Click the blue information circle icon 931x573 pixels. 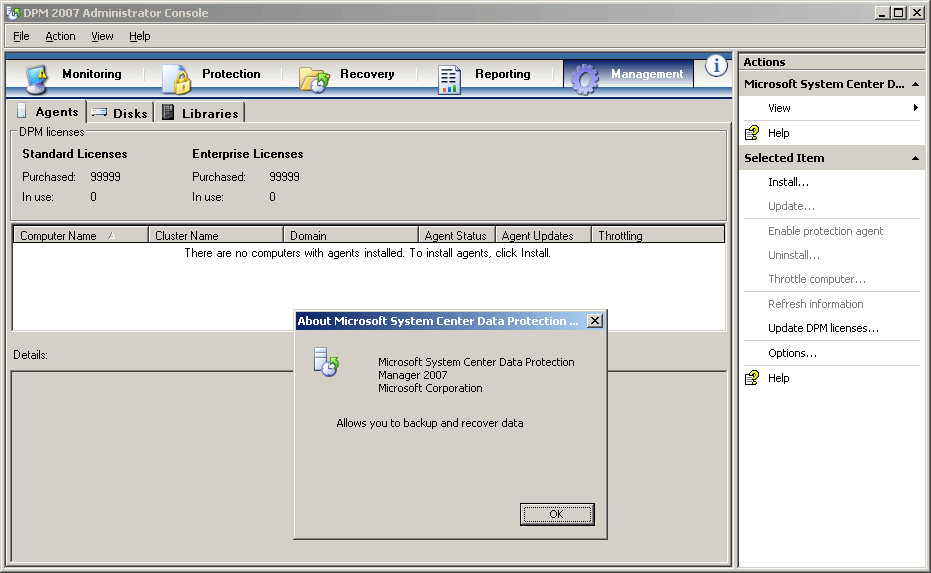coord(716,65)
